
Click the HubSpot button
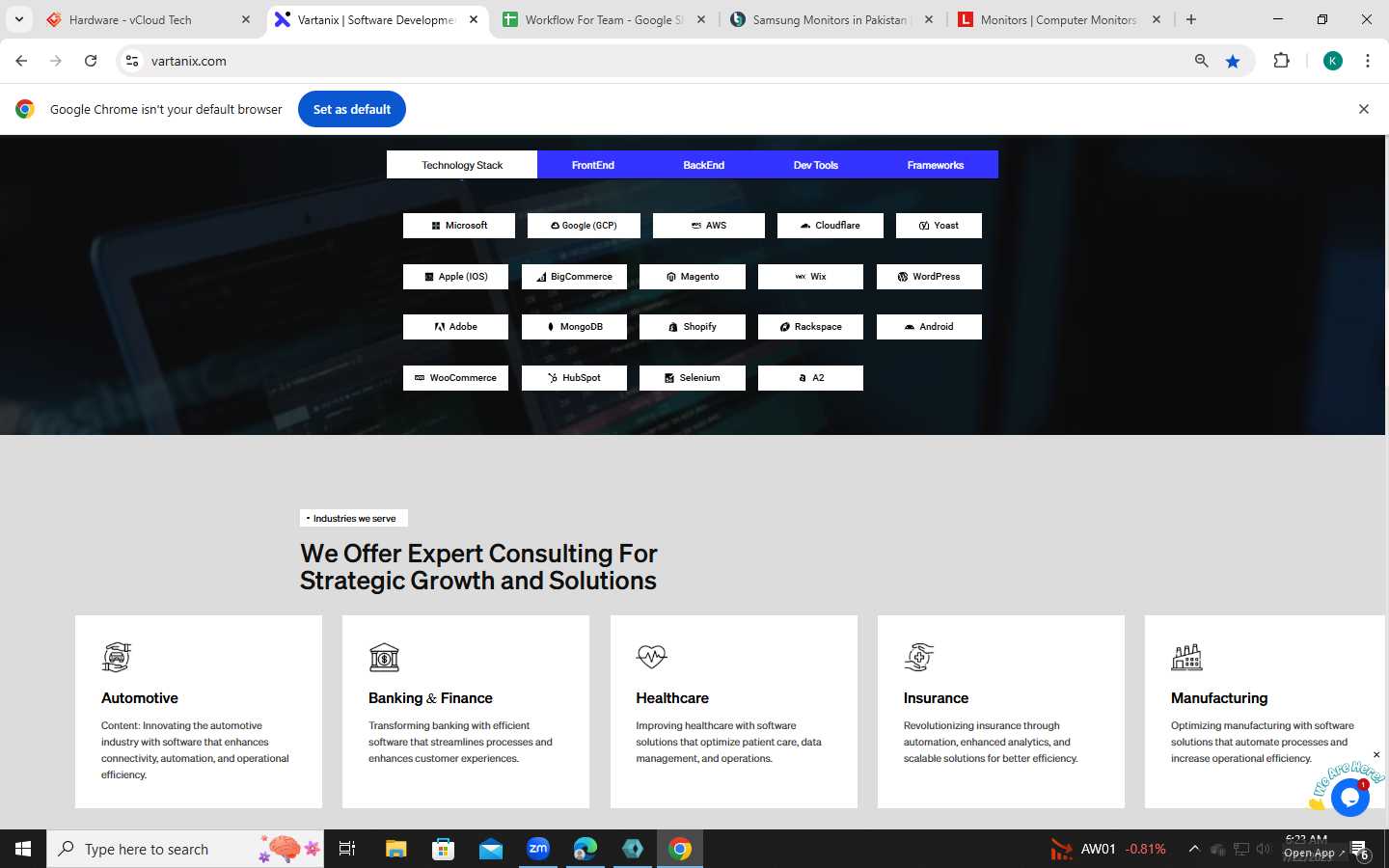[574, 378]
